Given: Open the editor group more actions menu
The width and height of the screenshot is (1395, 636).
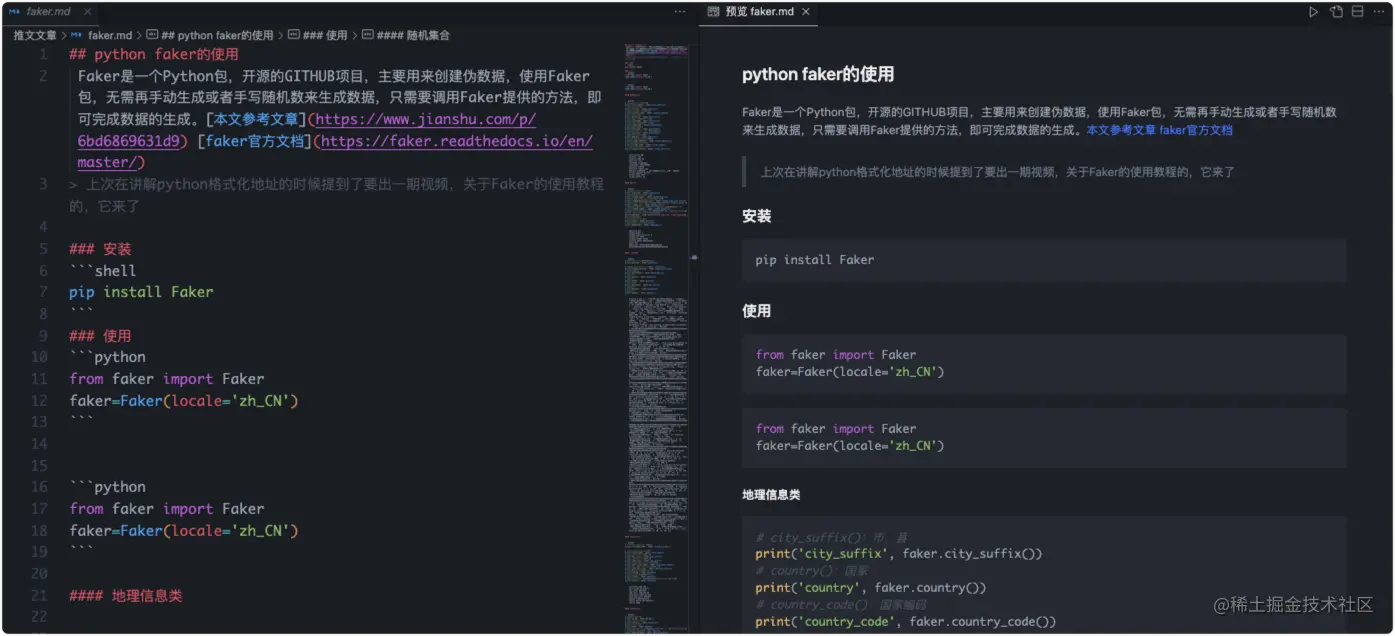Looking at the screenshot, I should [x=680, y=12].
